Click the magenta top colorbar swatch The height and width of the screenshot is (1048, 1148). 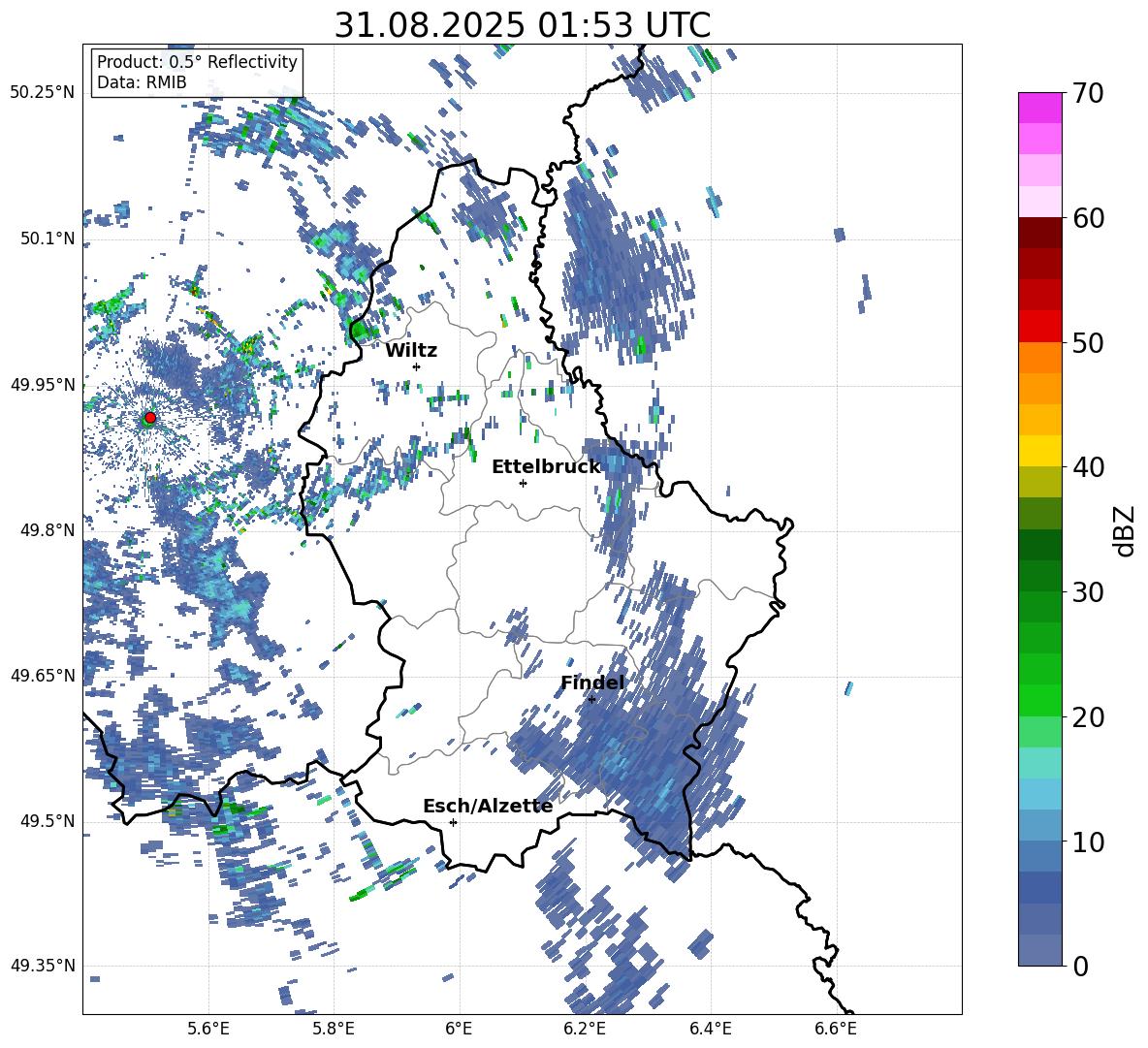[x=1039, y=108]
